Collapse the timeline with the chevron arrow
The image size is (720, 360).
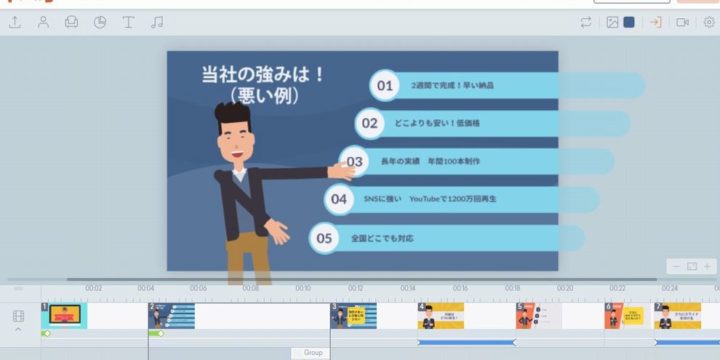[x=18, y=329]
